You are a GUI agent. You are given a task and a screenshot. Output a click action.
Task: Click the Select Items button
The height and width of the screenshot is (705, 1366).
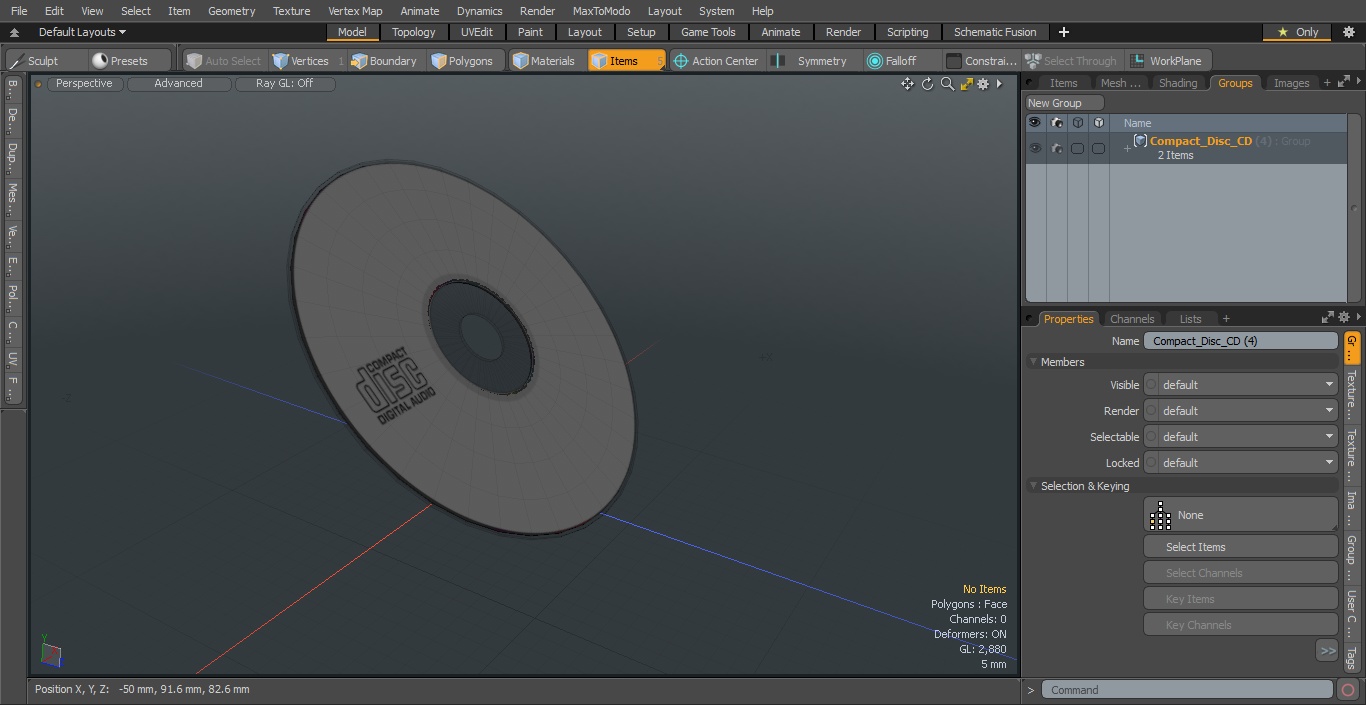click(x=1240, y=547)
